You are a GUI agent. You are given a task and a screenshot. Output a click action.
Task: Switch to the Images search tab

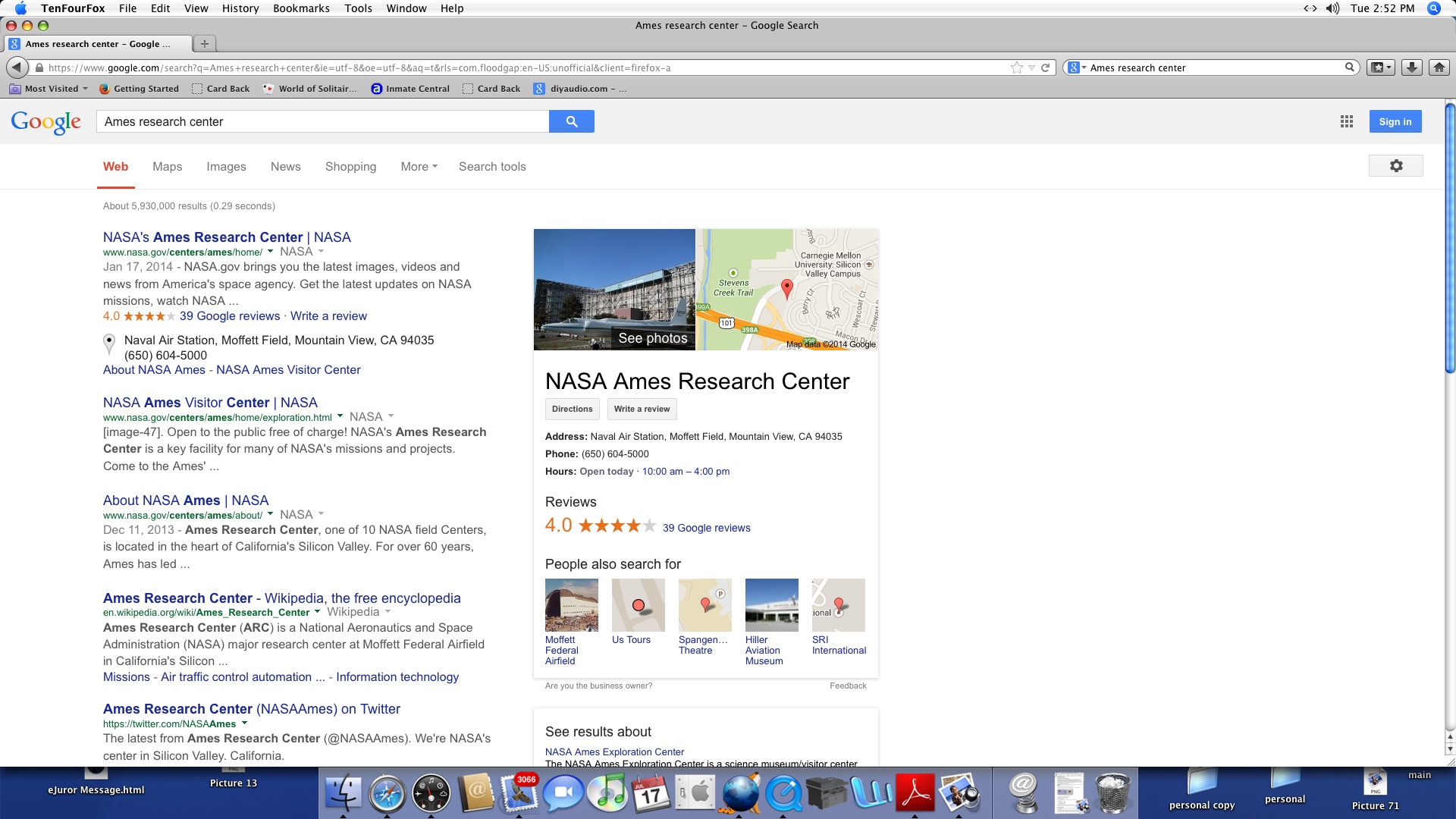click(x=226, y=167)
